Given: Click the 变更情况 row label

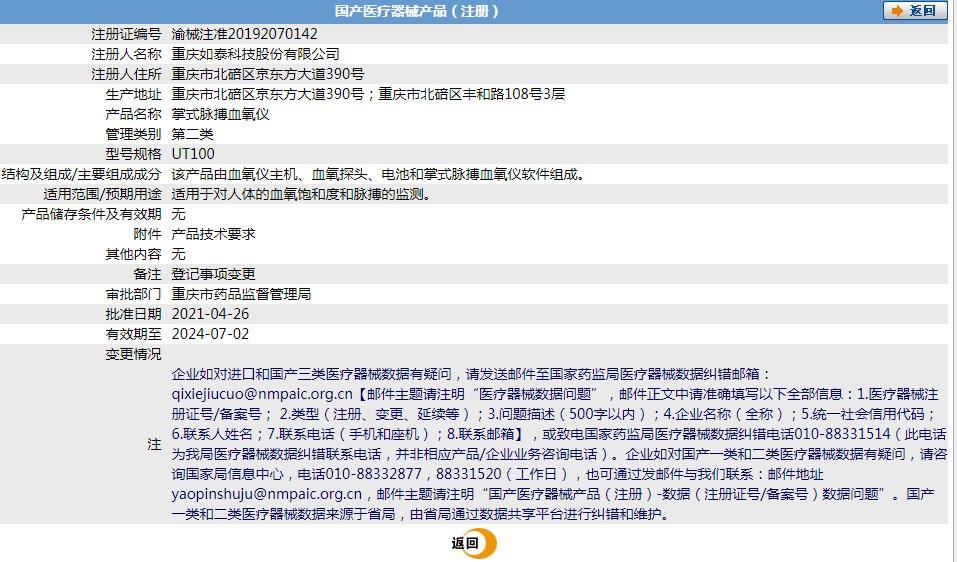Looking at the screenshot, I should pyautogui.click(x=133, y=354).
